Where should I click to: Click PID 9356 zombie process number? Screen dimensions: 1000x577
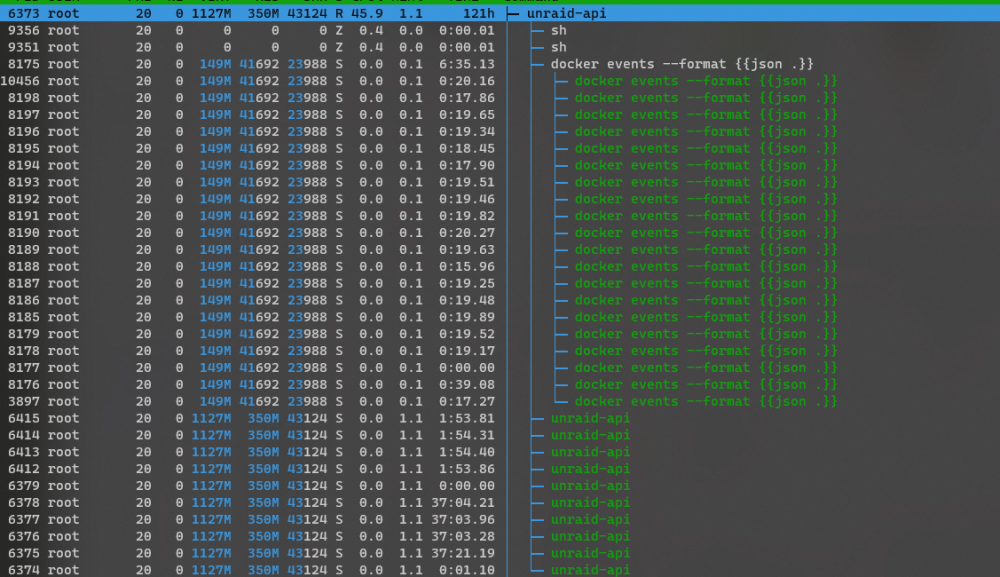coord(24,30)
